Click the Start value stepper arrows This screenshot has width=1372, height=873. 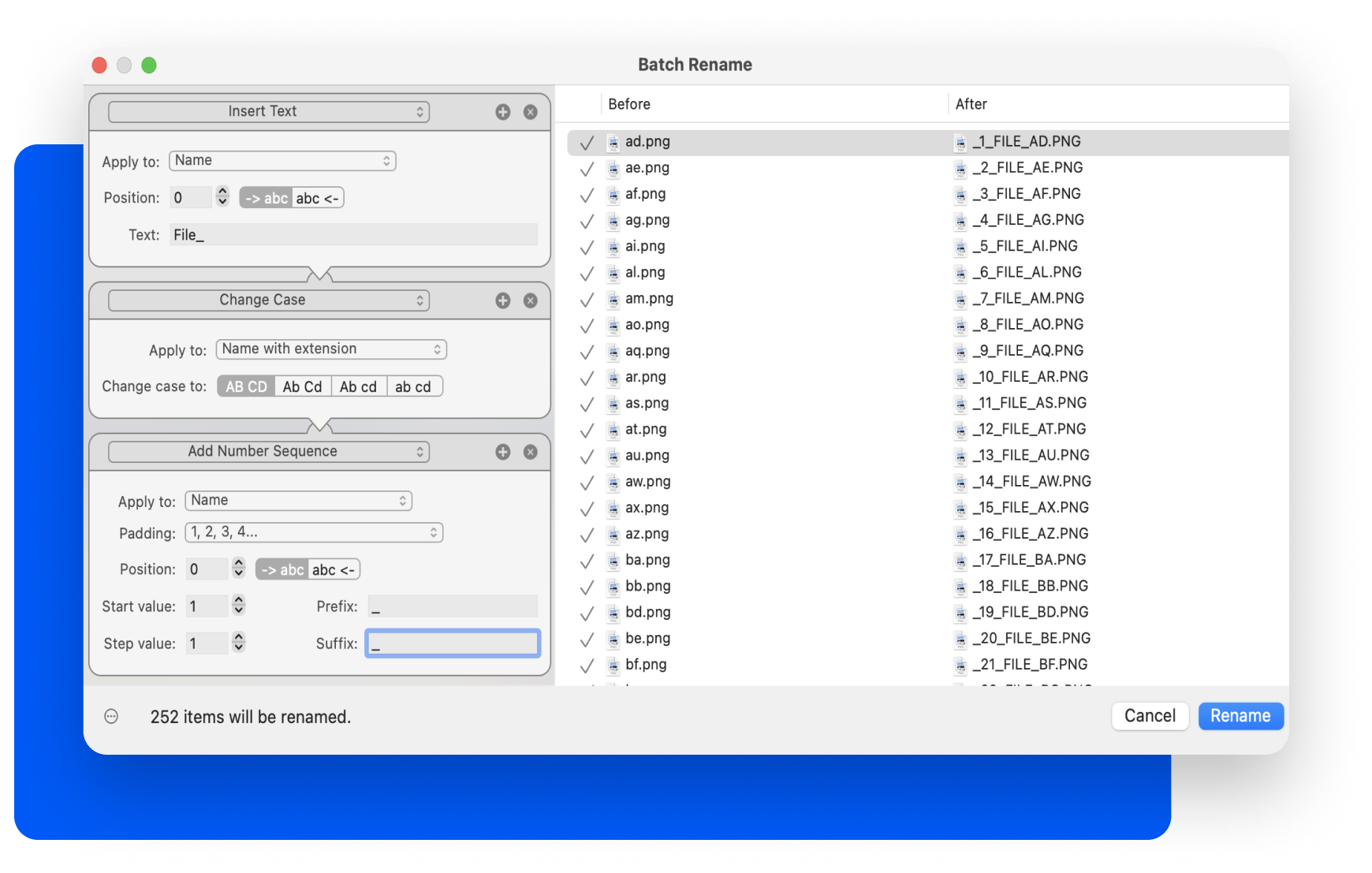point(238,606)
